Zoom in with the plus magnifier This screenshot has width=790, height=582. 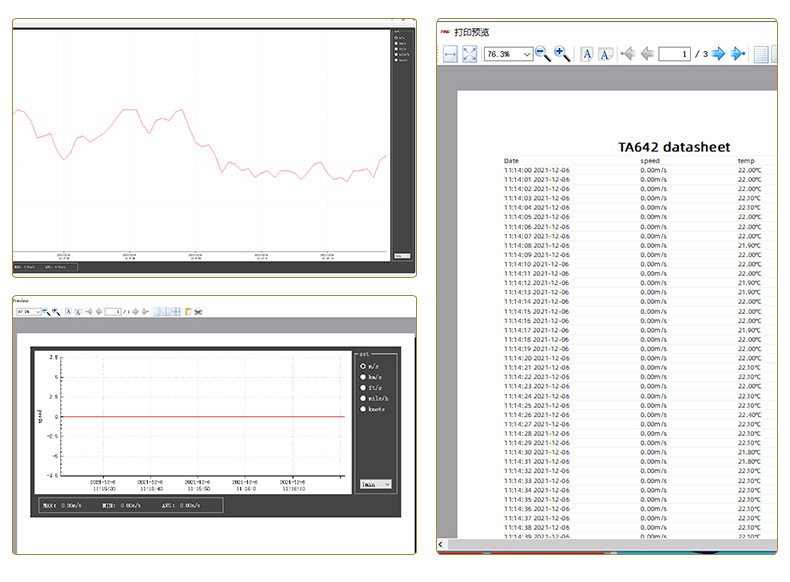pos(562,54)
